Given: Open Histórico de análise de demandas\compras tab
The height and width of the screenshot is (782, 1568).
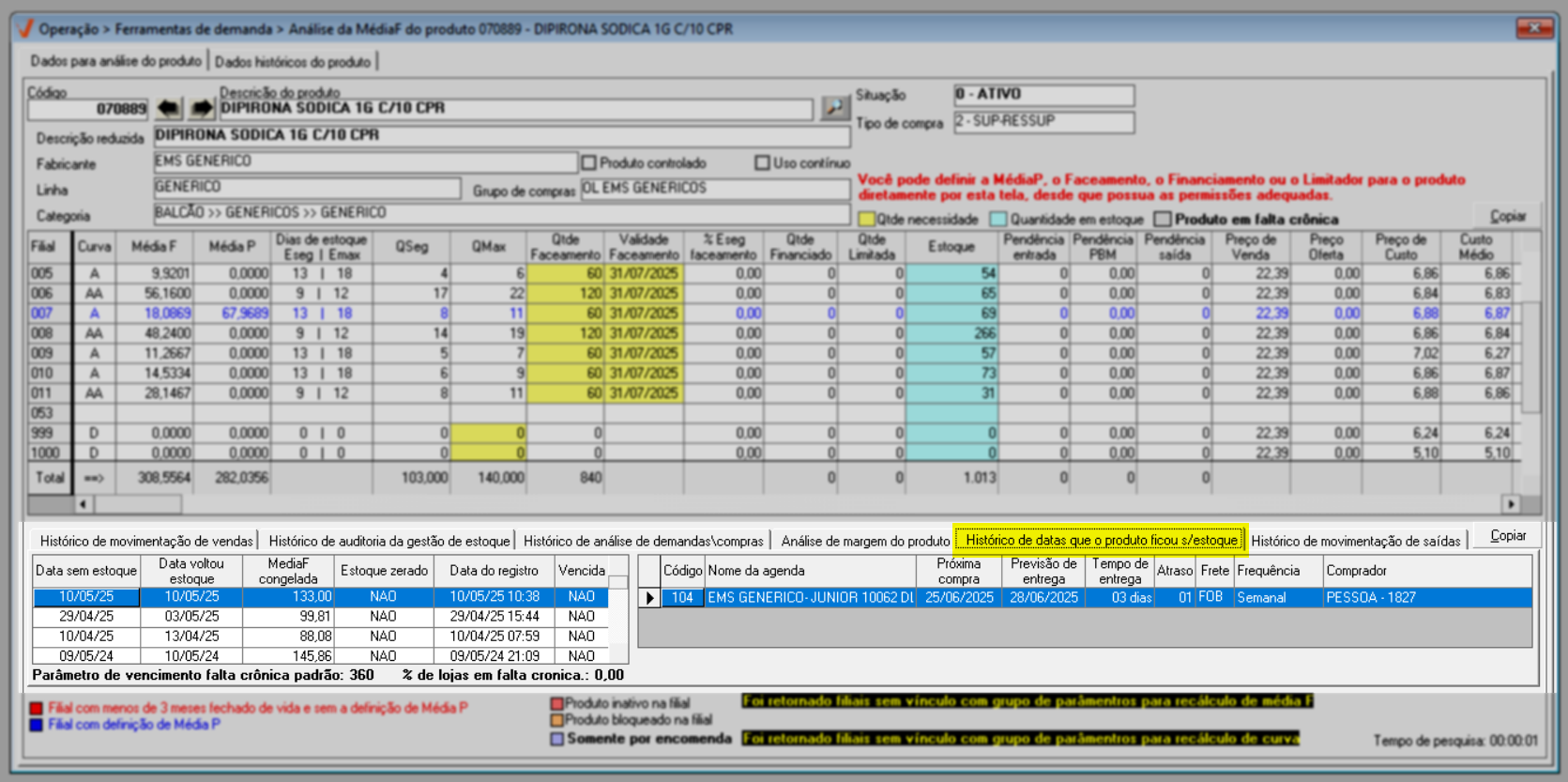Looking at the screenshot, I should [x=644, y=541].
